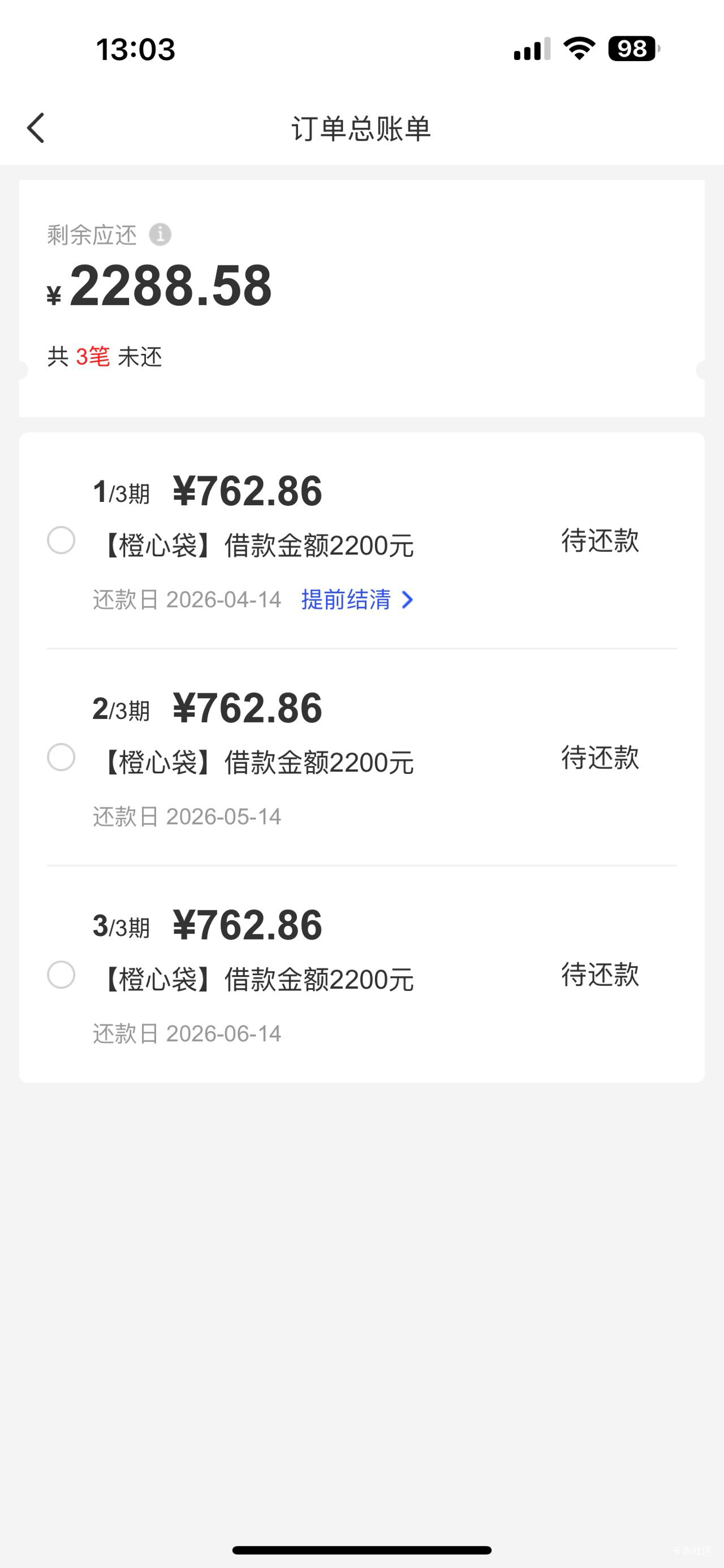
Task: Select the 3/3期 installment radio button
Action: coord(62,975)
